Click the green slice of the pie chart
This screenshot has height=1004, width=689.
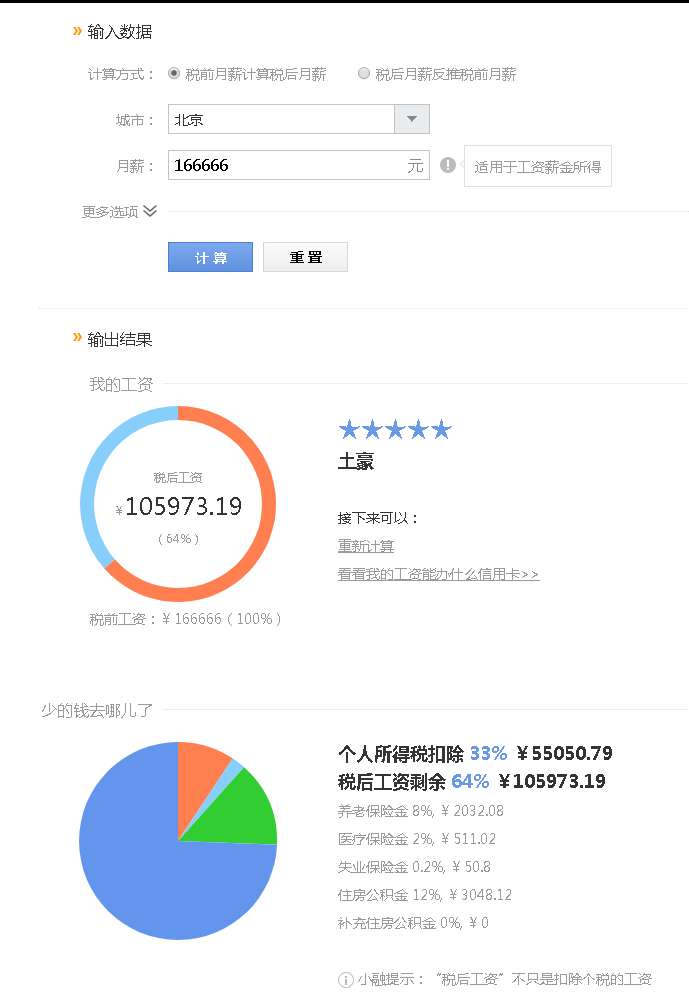[x=250, y=808]
